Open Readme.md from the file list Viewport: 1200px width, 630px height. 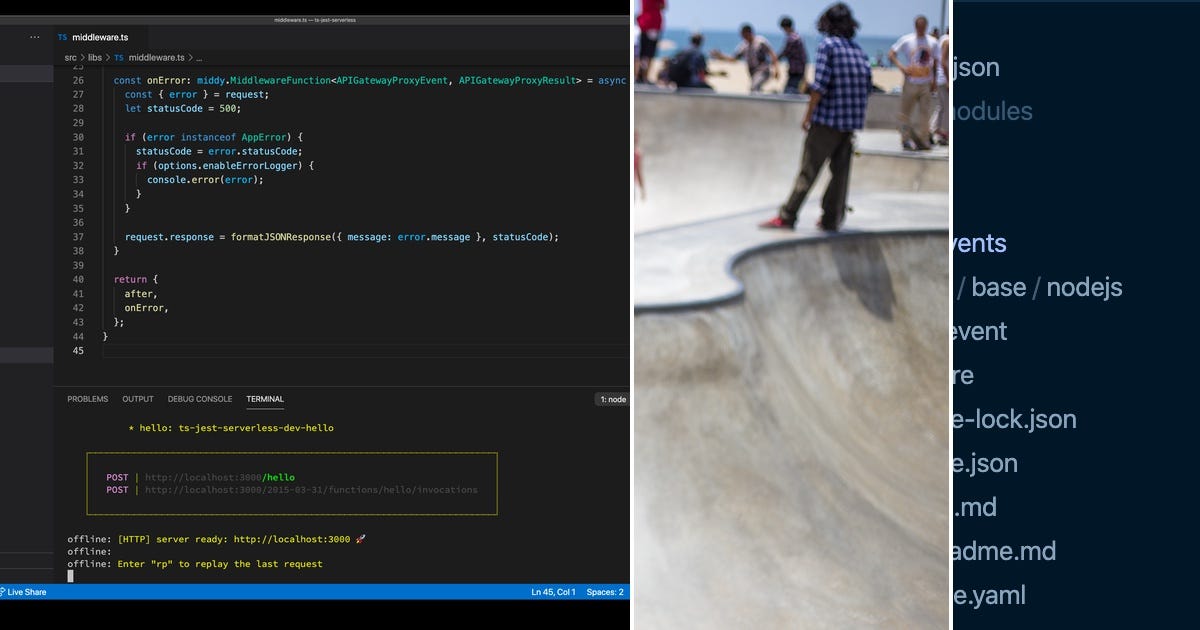(1005, 551)
